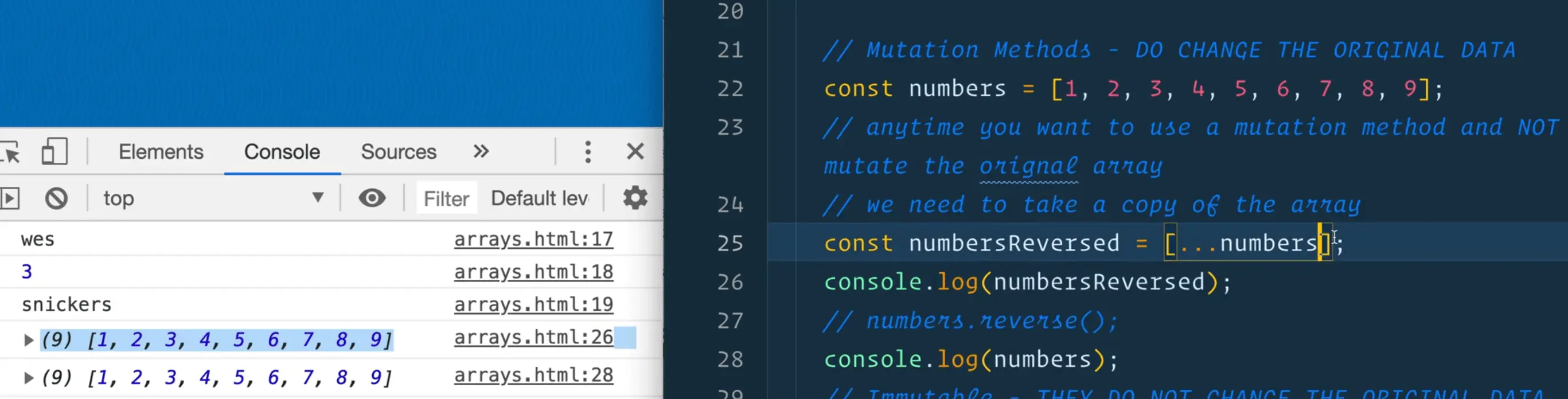Toggle the device toolbar icon
The width and height of the screenshot is (1568, 399).
[x=54, y=152]
